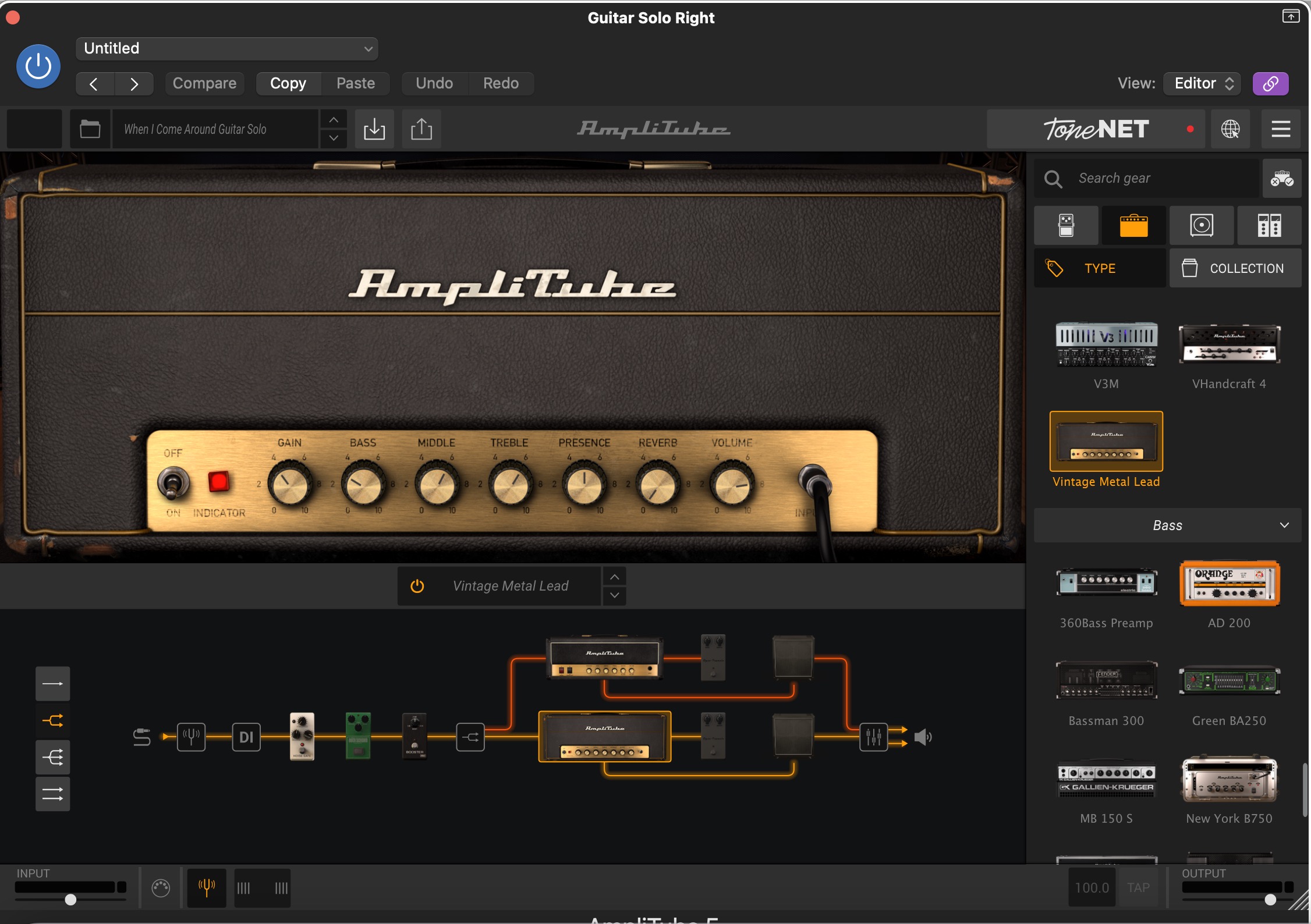Image resolution: width=1311 pixels, height=924 pixels.
Task: Click the mixer block in signal chain
Action: click(873, 737)
